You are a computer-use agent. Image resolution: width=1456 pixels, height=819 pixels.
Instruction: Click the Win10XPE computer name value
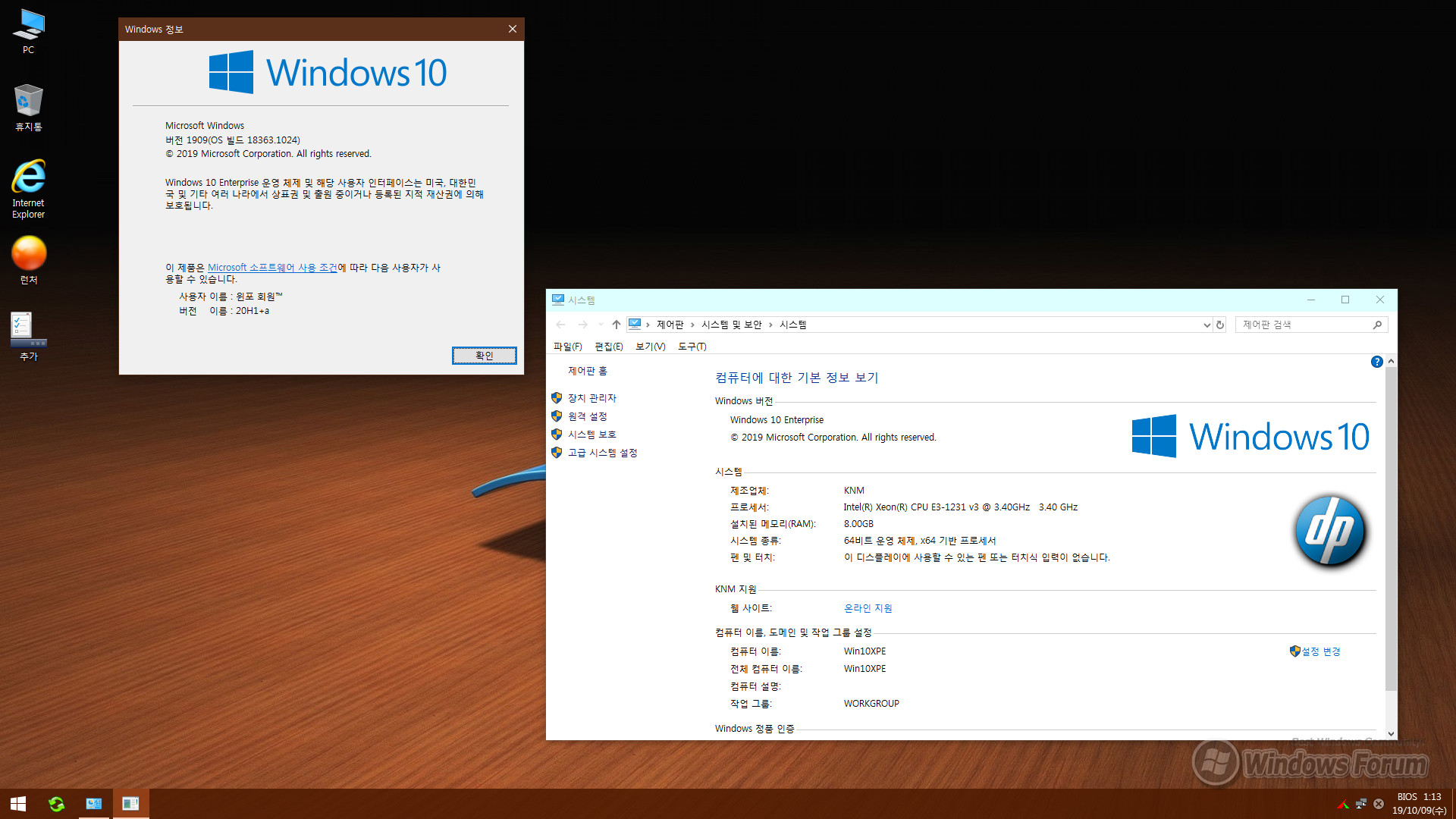point(864,651)
